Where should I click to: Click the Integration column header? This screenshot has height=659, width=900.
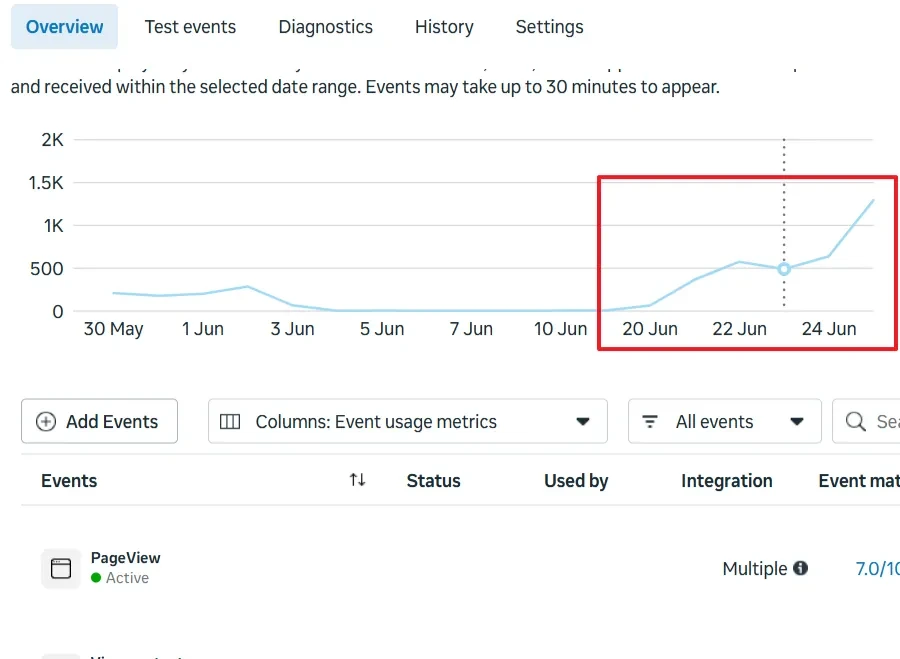pos(727,480)
